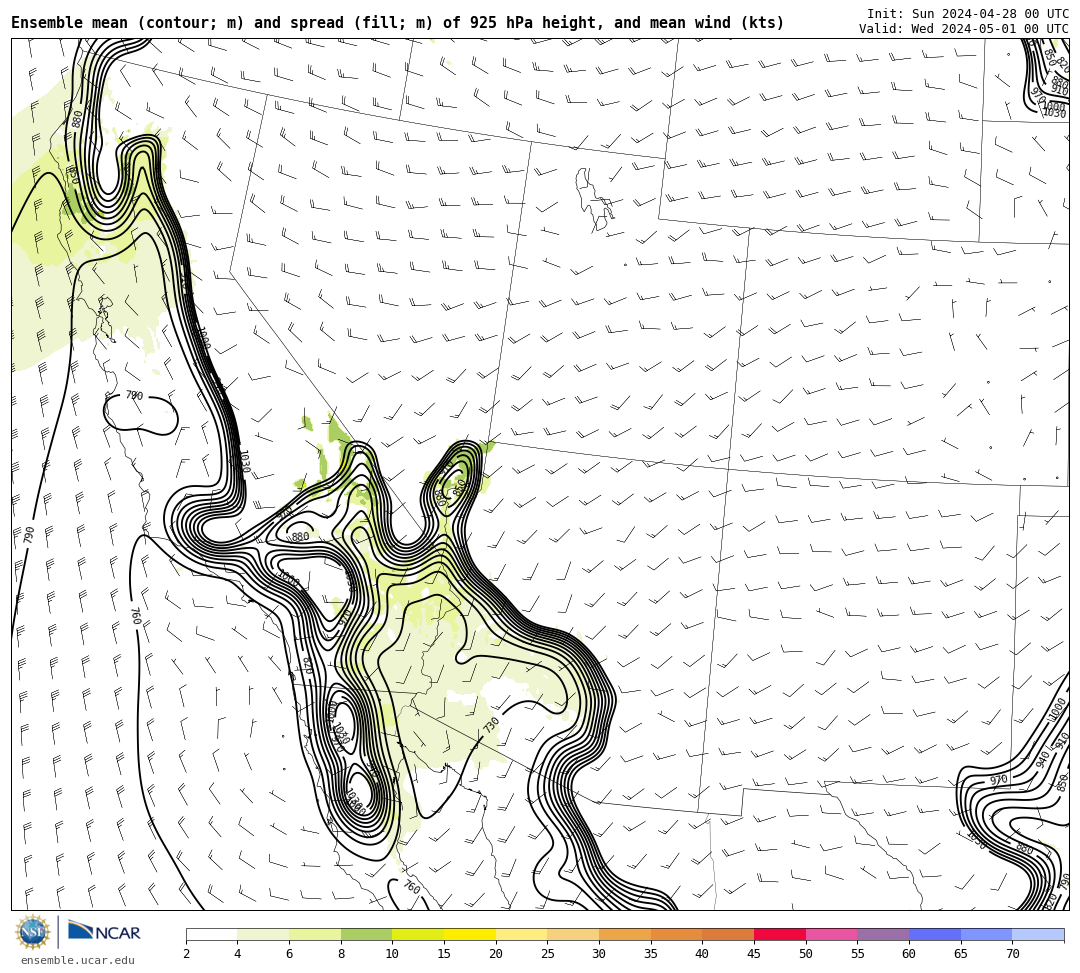
Task: Click the NSF logo
Action: pyautogui.click(x=32, y=932)
